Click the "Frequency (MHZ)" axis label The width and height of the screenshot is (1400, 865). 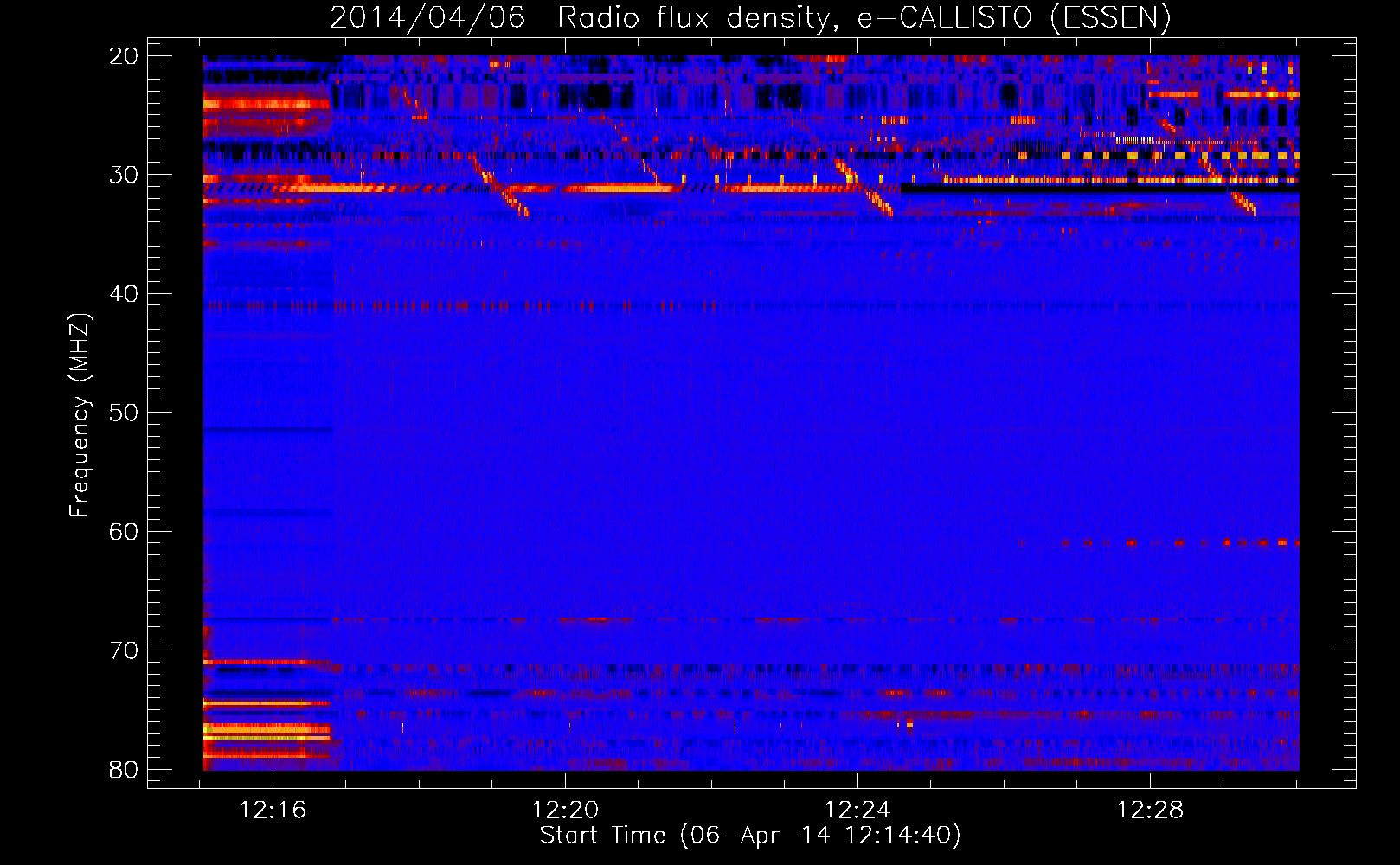(x=80, y=414)
